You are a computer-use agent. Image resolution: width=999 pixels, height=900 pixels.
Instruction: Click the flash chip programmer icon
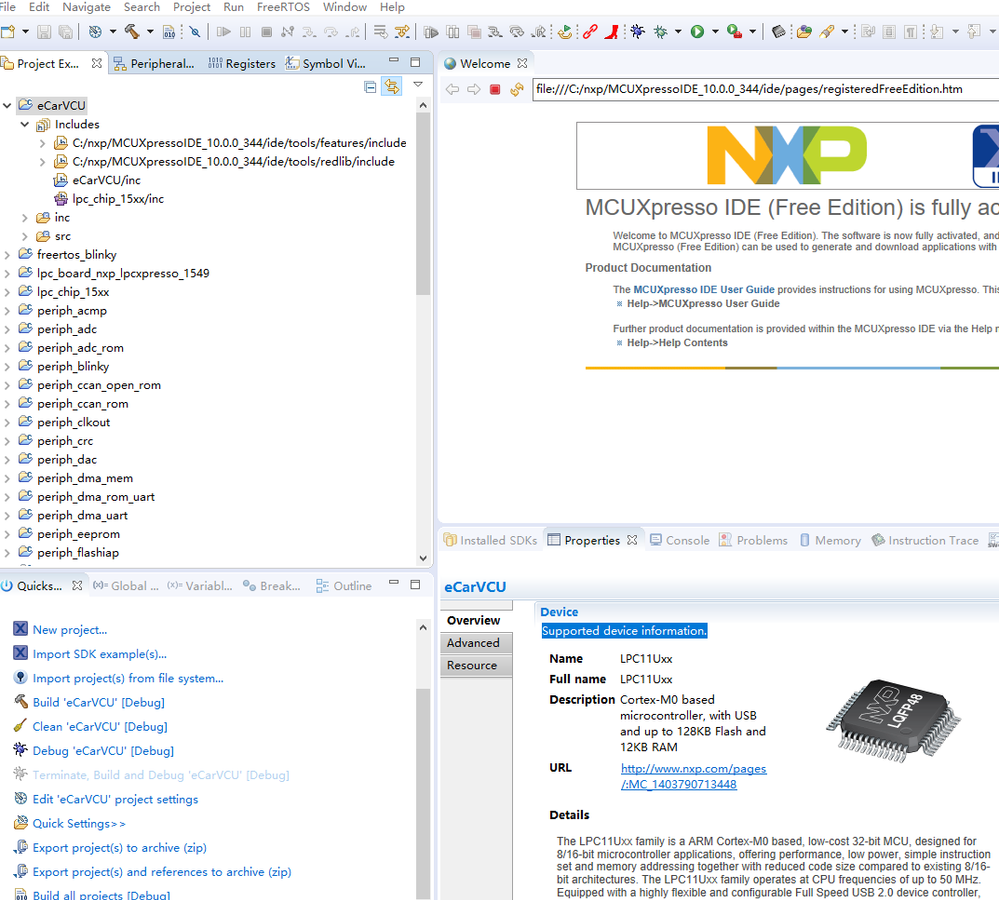(x=778, y=31)
